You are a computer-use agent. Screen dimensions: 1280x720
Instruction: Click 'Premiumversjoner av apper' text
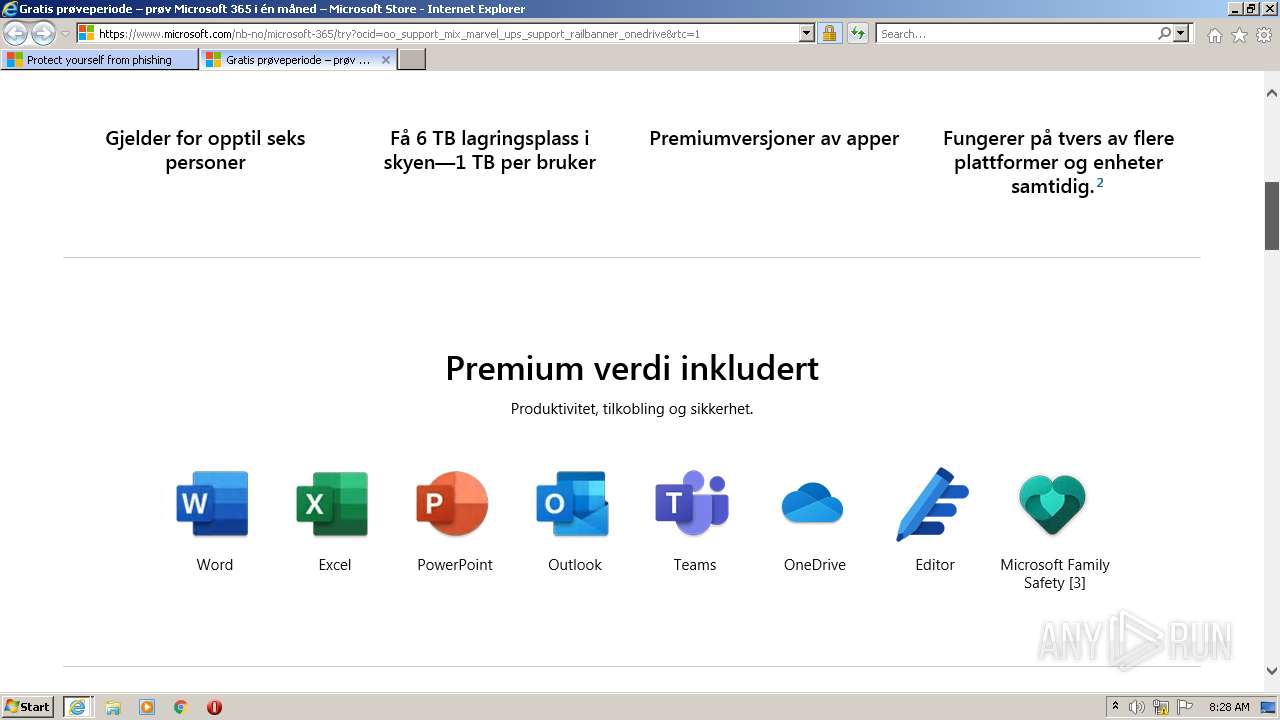point(774,138)
